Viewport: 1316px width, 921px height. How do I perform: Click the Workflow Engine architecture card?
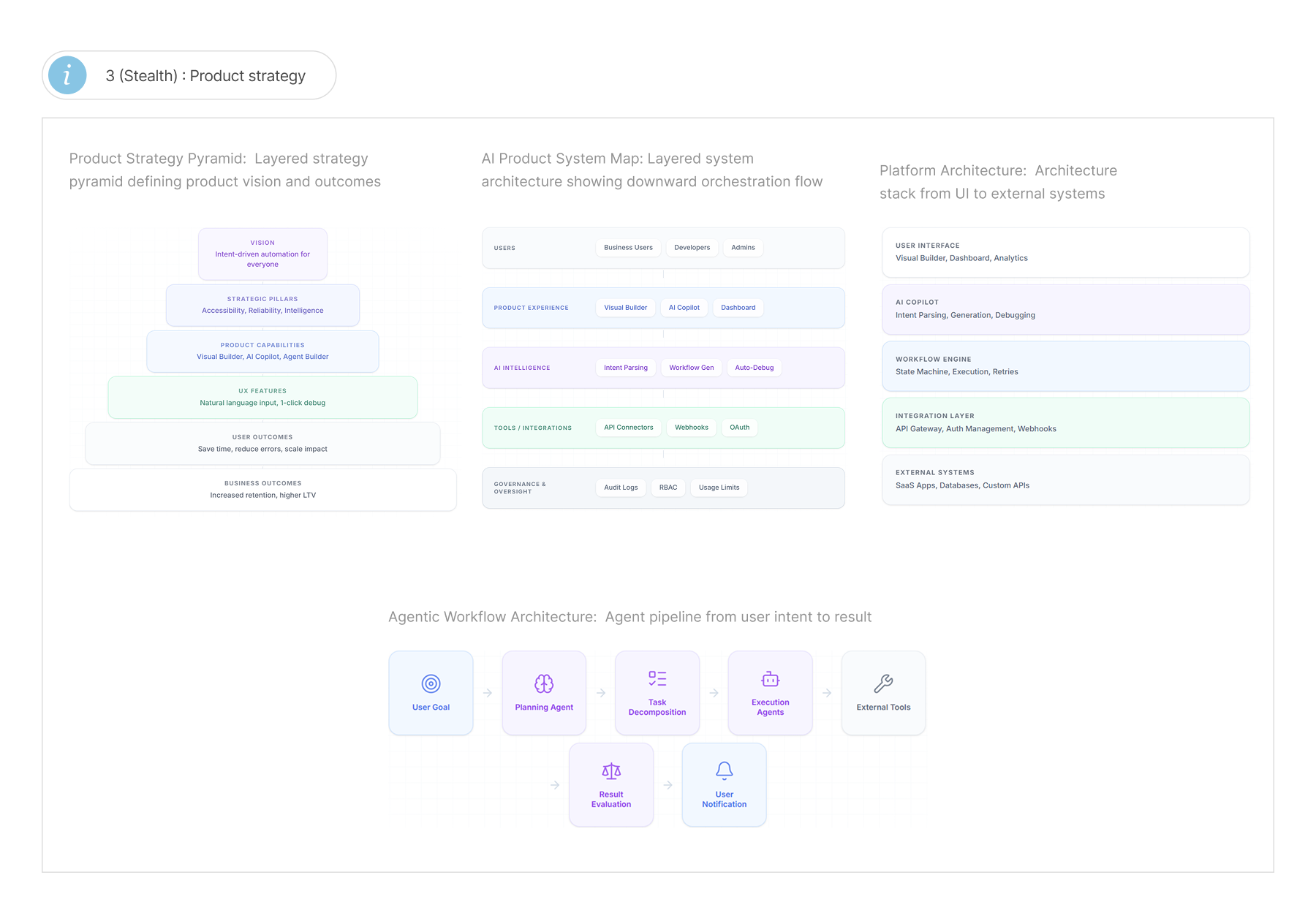(1065, 366)
